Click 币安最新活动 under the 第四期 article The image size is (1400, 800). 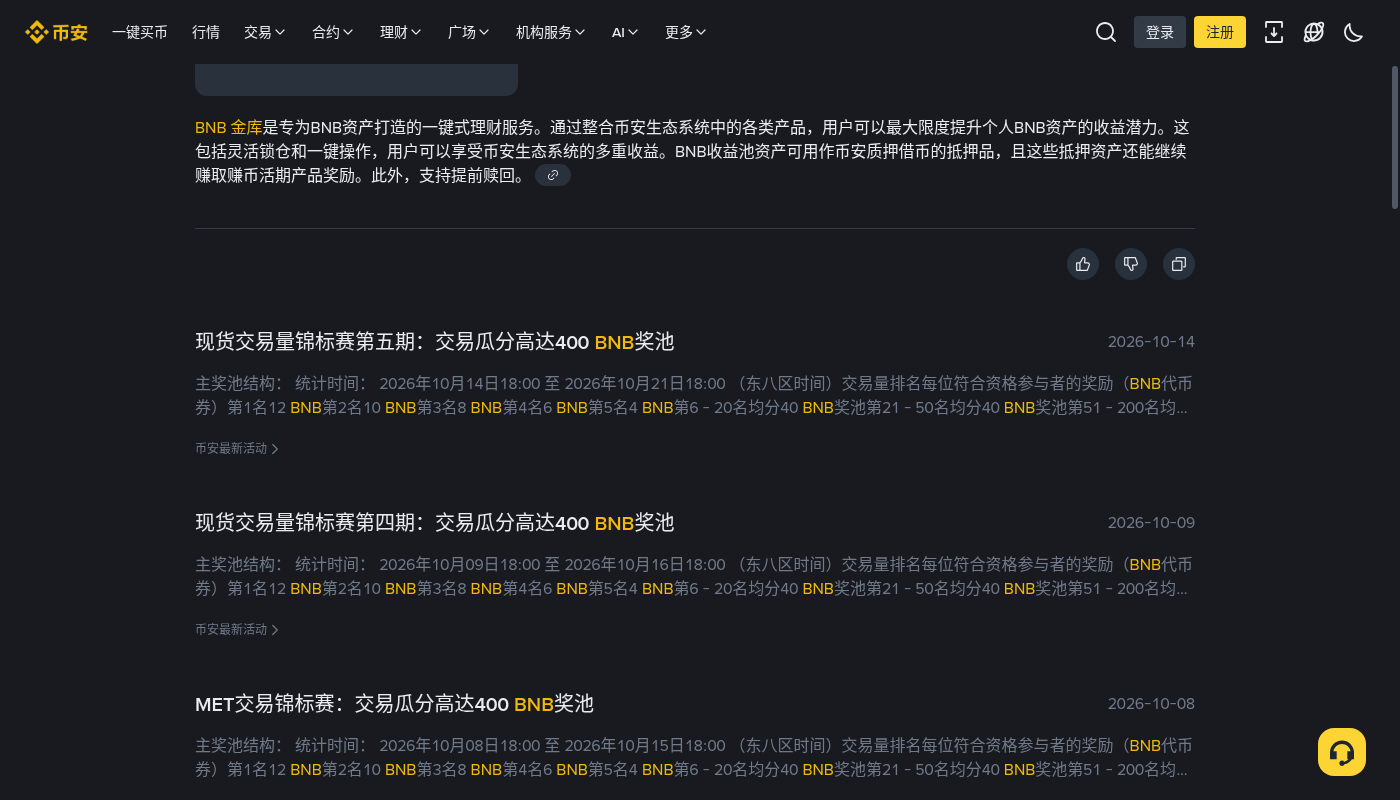[237, 630]
